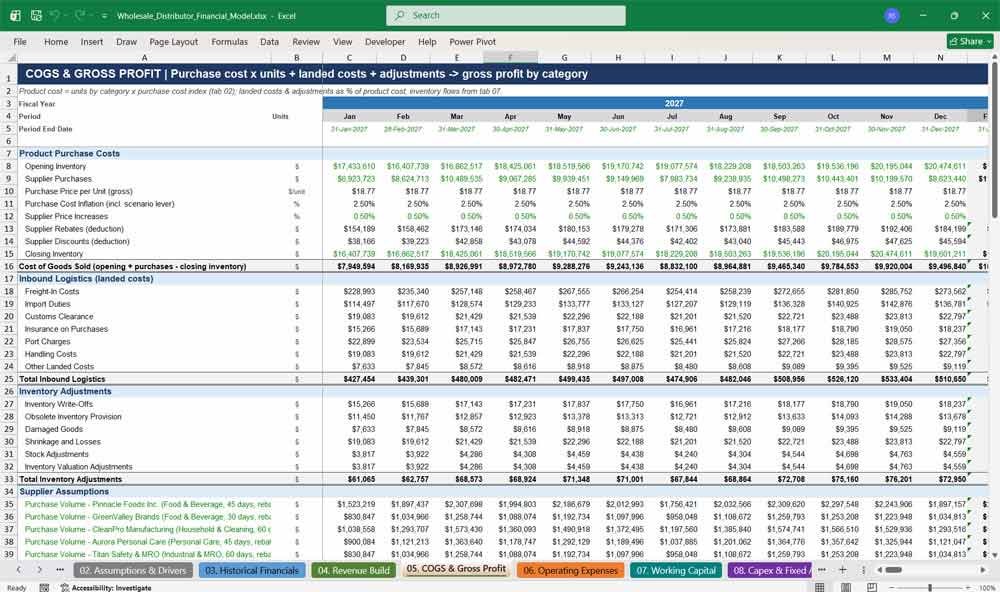Screen dimensions: 1000x592
Task: Select column N header
Action: [940, 57]
